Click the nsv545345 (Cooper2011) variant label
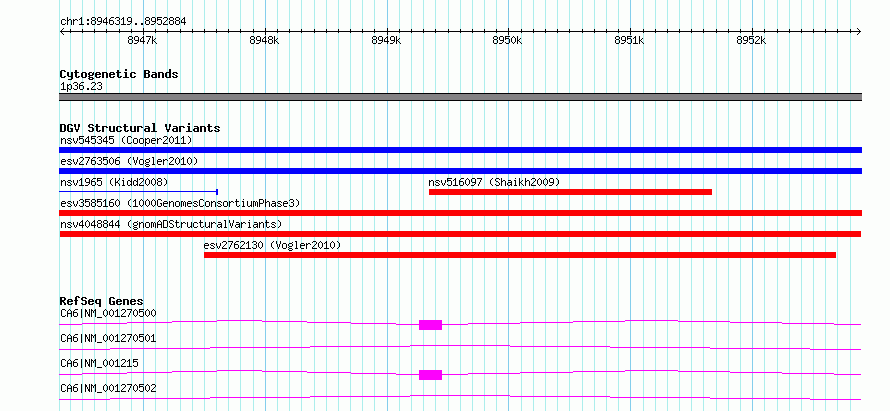Image resolution: width=890 pixels, height=411 pixels. pos(126,140)
